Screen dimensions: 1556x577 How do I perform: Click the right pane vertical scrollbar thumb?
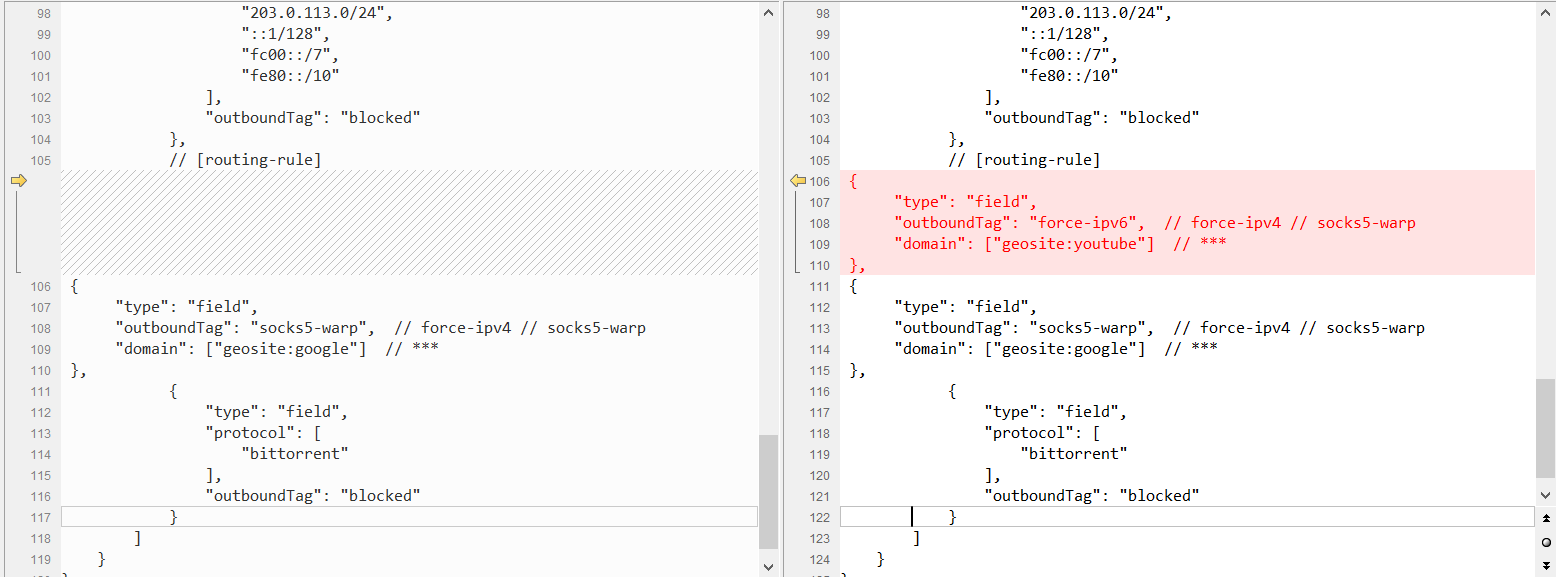pos(1546,427)
